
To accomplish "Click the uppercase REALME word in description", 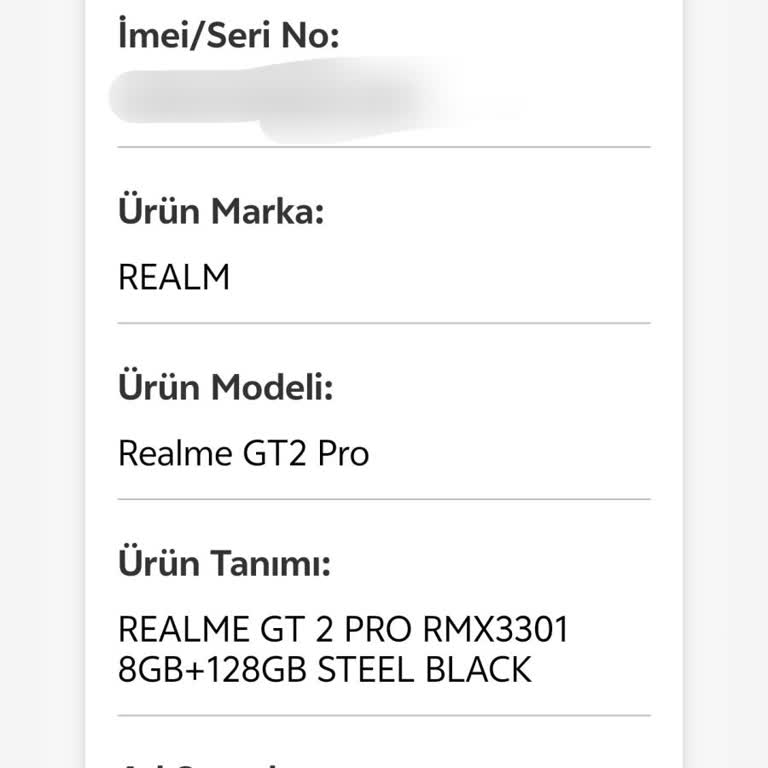I will (x=175, y=630).
